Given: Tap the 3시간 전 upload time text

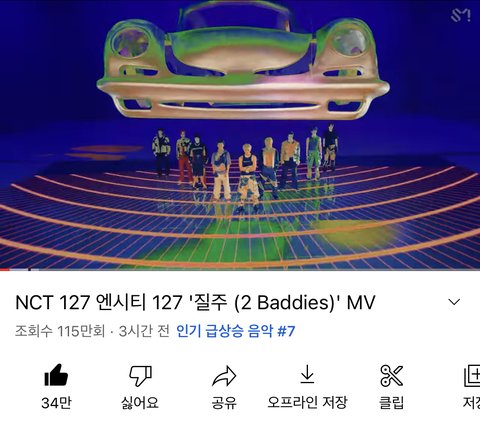Looking at the screenshot, I should coord(144,331).
